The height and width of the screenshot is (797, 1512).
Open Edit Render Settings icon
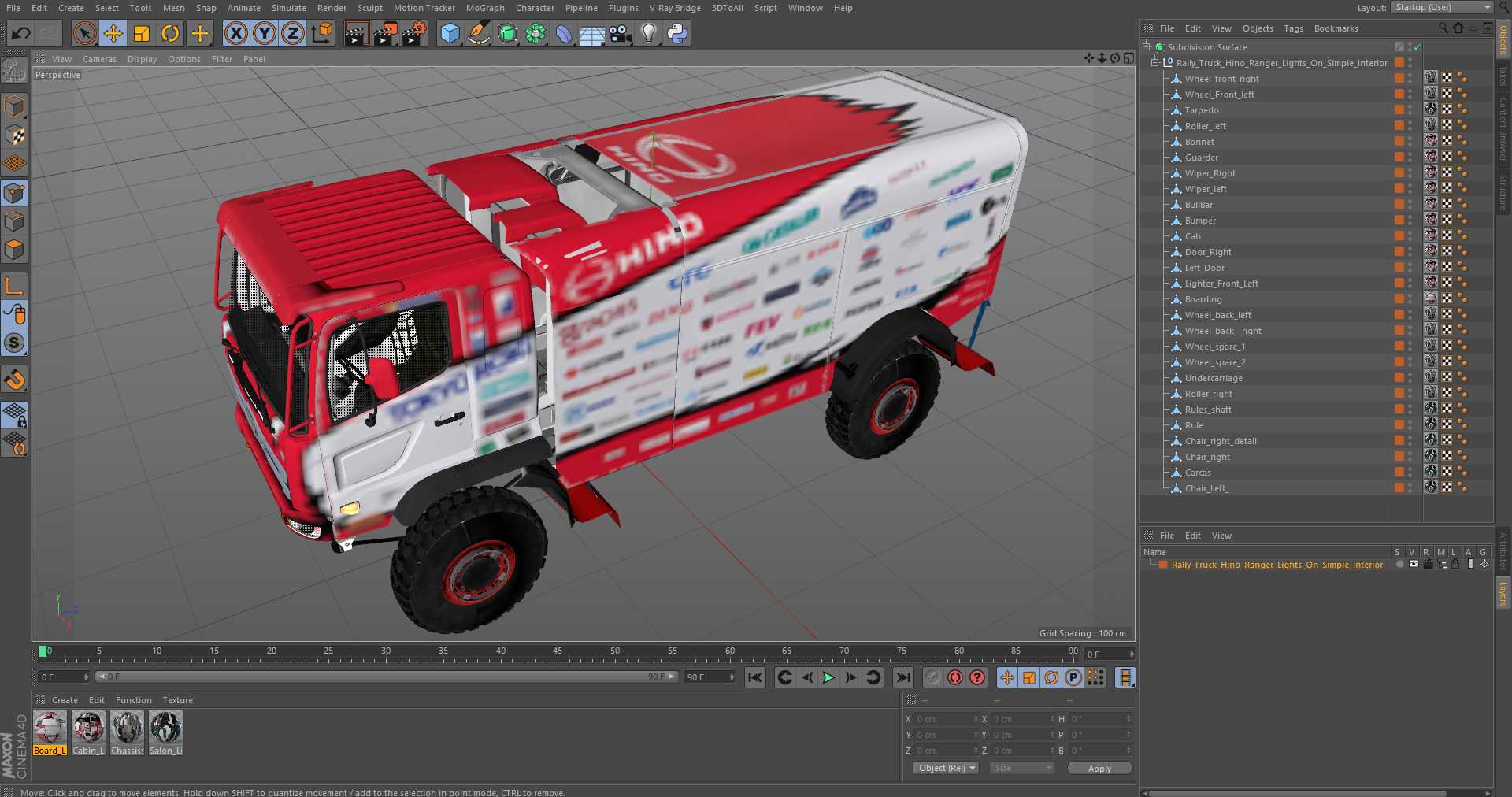pyautogui.click(x=414, y=33)
